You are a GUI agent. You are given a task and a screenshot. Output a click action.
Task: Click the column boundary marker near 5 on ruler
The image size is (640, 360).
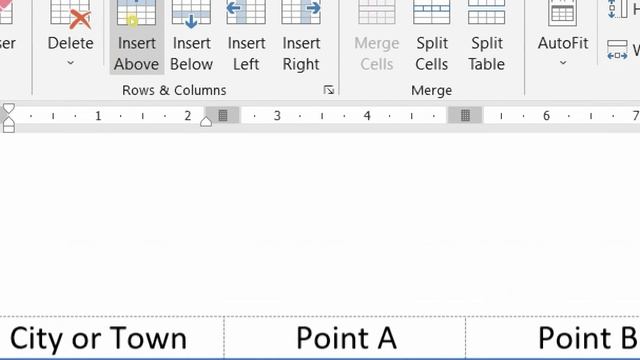[x=465, y=116]
